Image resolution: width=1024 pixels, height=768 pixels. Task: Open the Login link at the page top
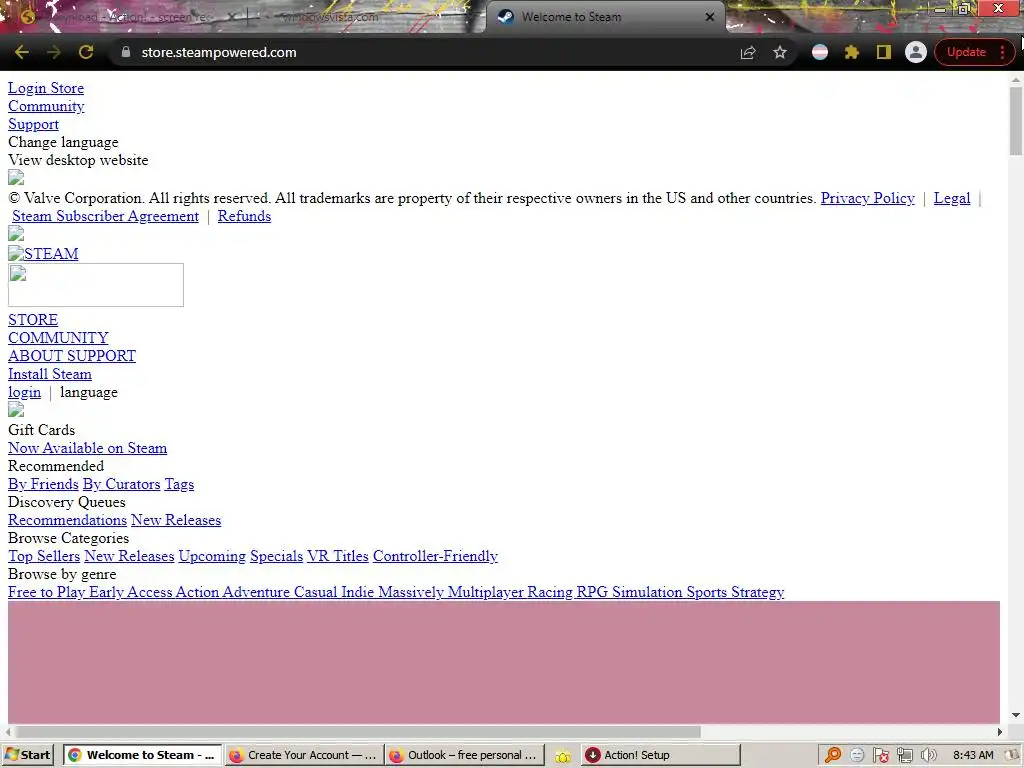point(27,88)
